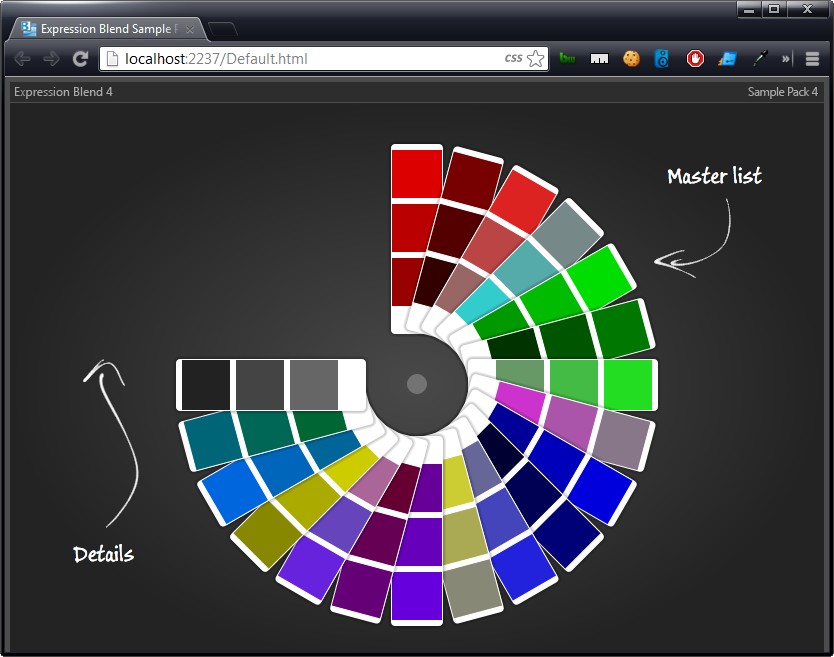This screenshot has width=834, height=657.
Task: Click the css icon in the address bar
Action: pos(513,58)
